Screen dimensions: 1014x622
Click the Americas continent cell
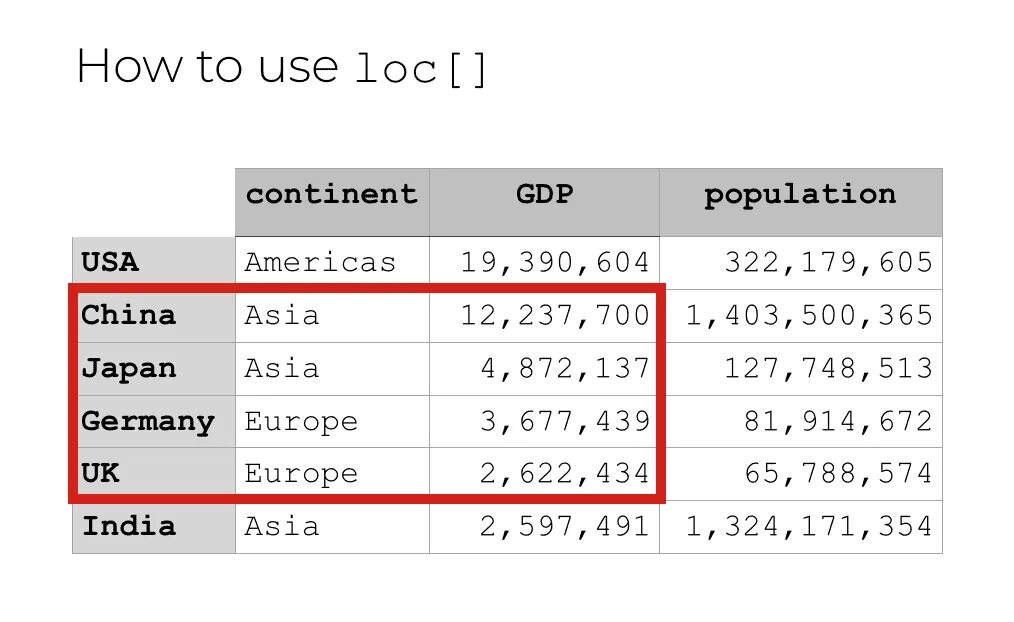pyautogui.click(x=320, y=263)
